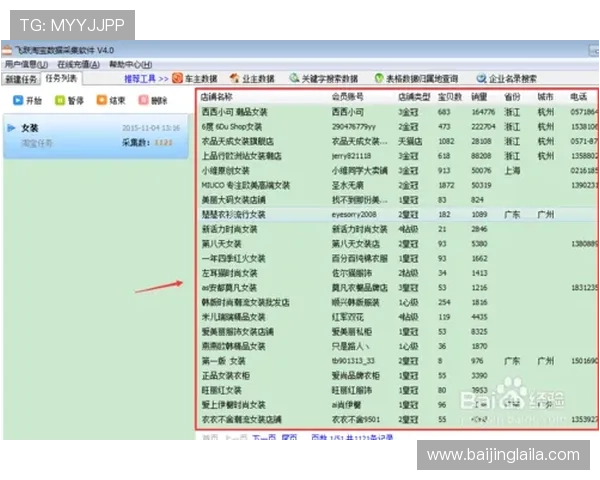This screenshot has height=480, width=600.
Task: Open the 企业名录搜索 tool icon
Action: coord(481,78)
